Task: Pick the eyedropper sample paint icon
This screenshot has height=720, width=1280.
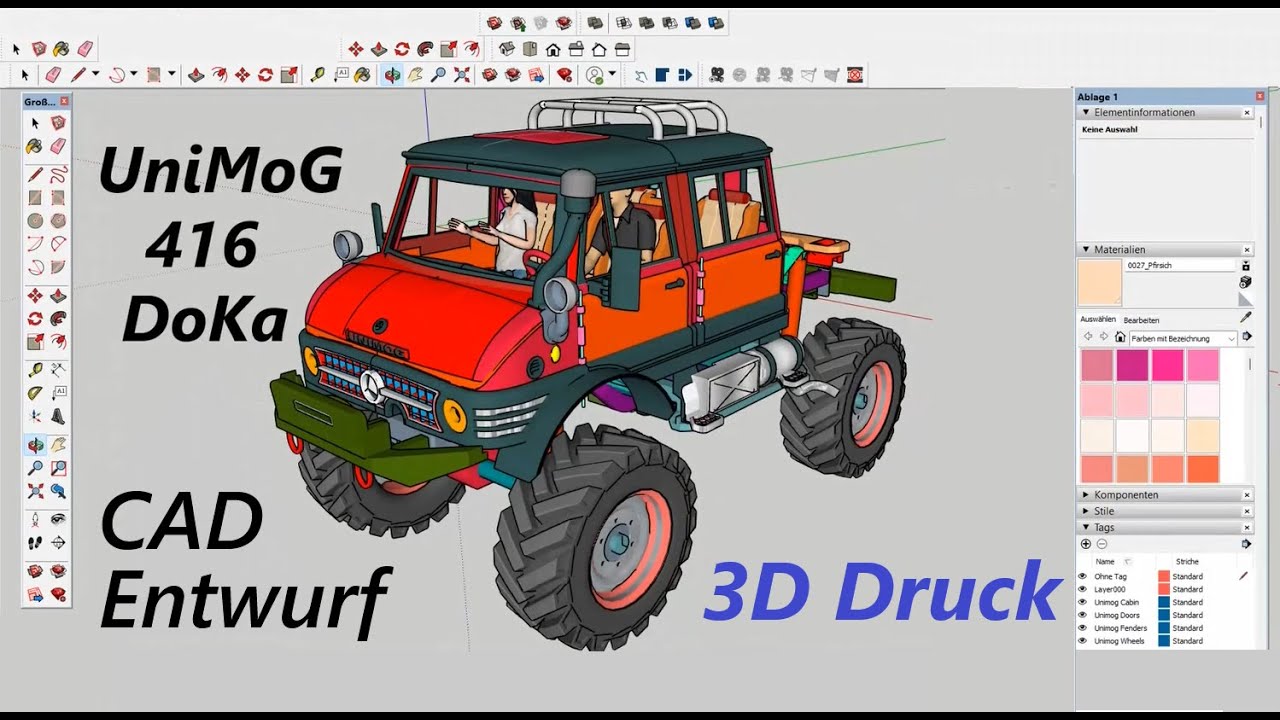Action: click(x=1246, y=317)
